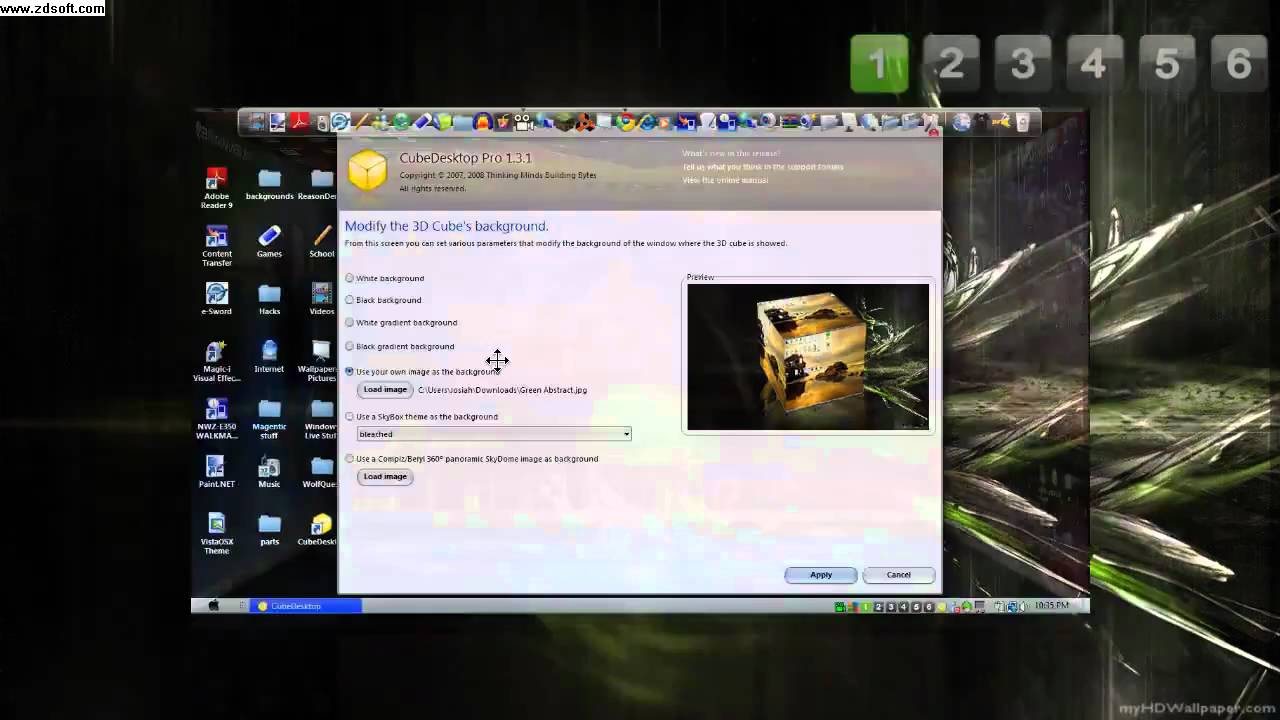Open the VistaOSX Theme desktop icon
Screen dimensions: 1280x720
click(x=216, y=534)
